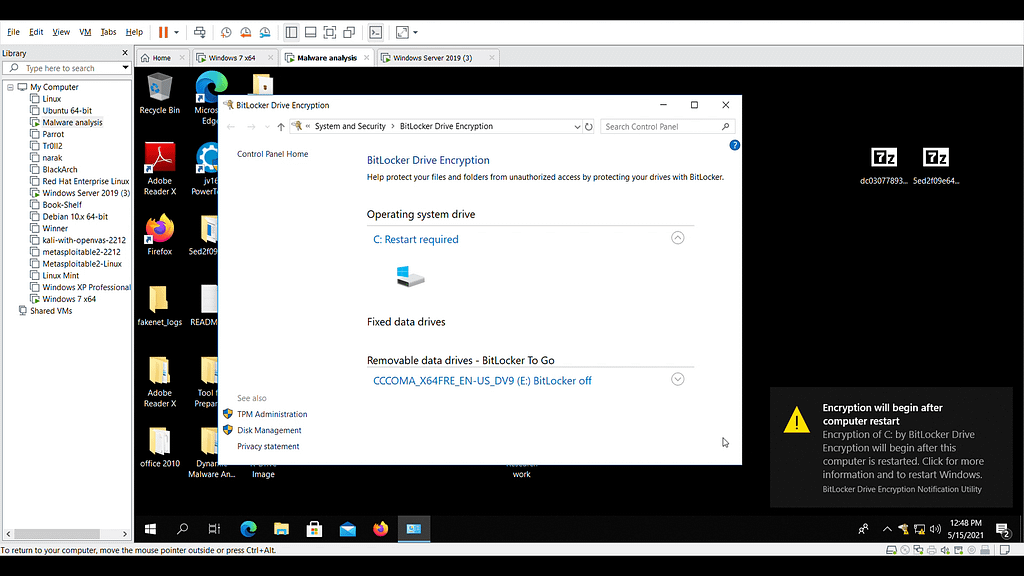The width and height of the screenshot is (1024, 576).
Task: Select the Firefox desktop shortcut
Action: [159, 234]
